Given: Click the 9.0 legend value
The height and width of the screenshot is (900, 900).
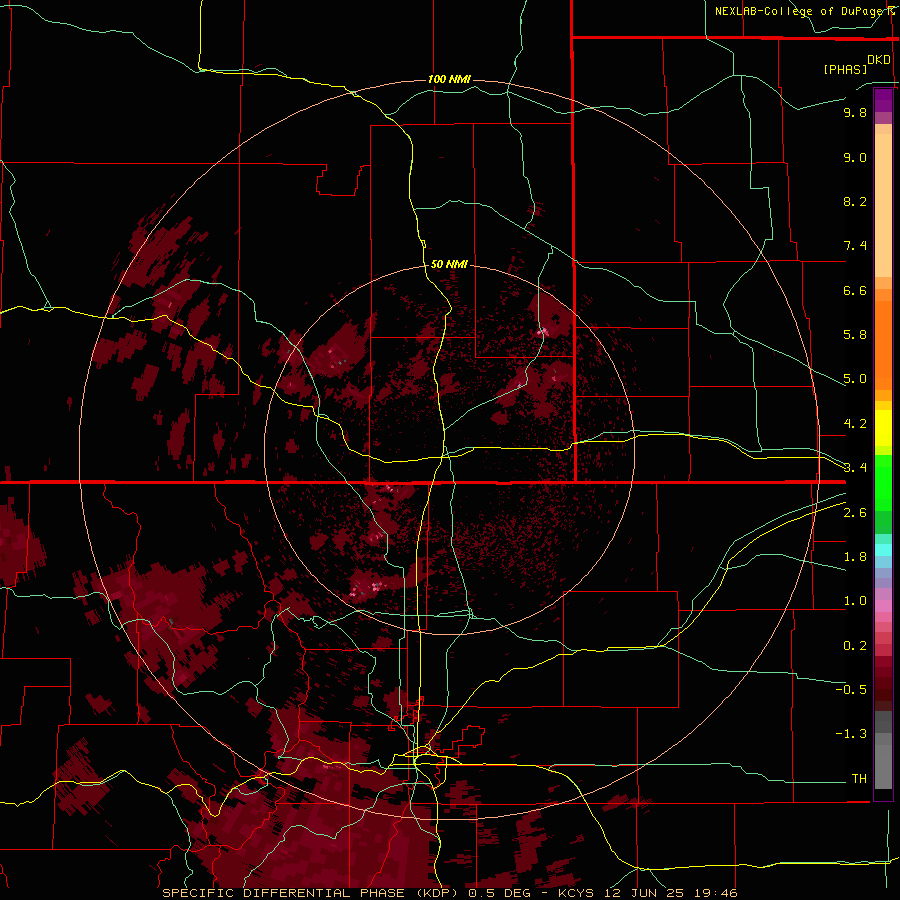Looking at the screenshot, I should (855, 157).
